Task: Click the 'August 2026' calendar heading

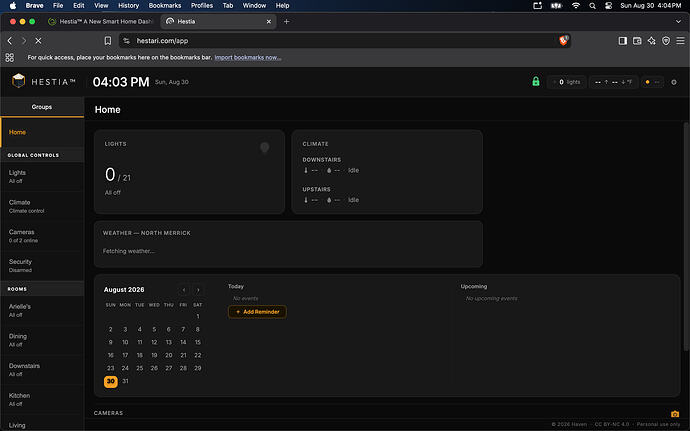Action: [x=124, y=290]
